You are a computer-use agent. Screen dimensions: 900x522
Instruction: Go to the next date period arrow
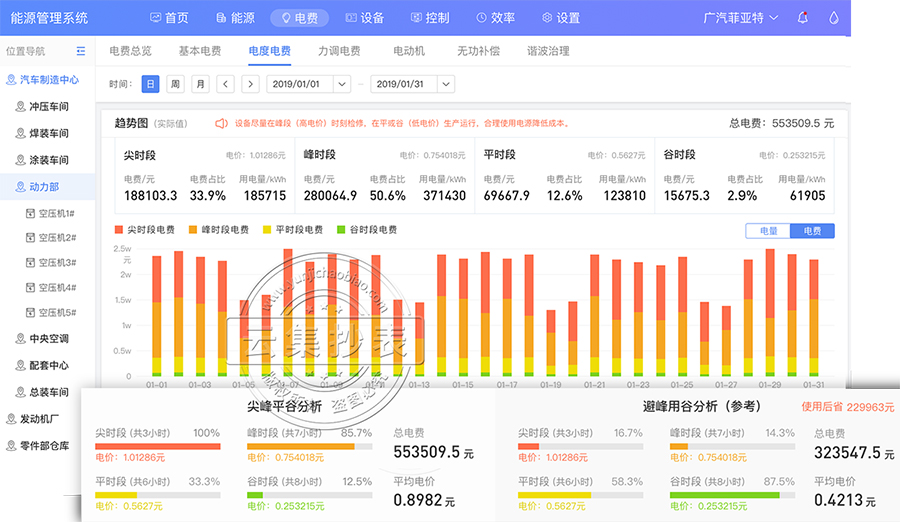point(250,85)
